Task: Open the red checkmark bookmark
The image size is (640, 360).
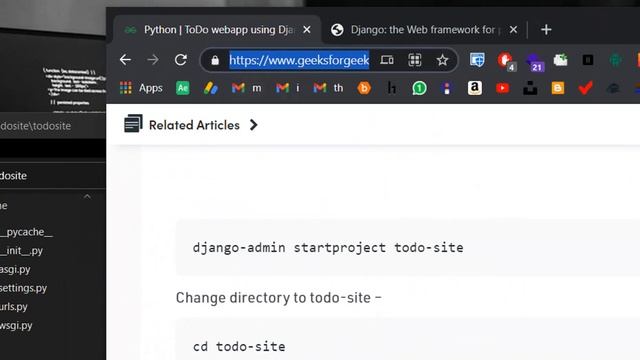Action: (585, 88)
